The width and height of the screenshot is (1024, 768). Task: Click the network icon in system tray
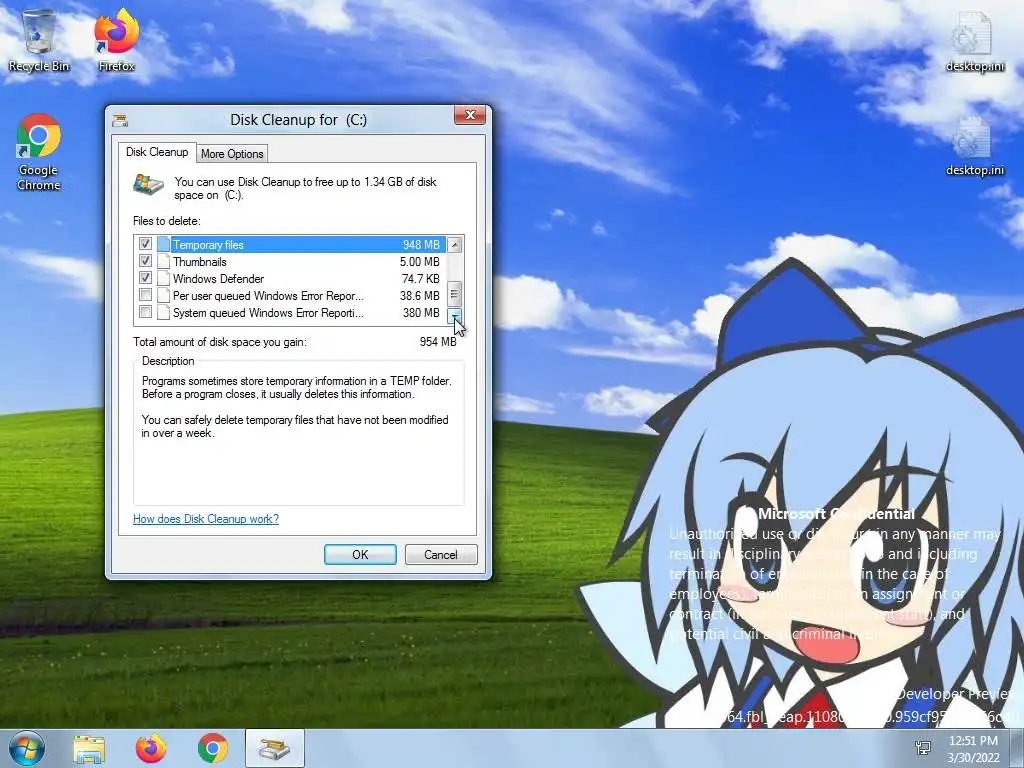924,748
